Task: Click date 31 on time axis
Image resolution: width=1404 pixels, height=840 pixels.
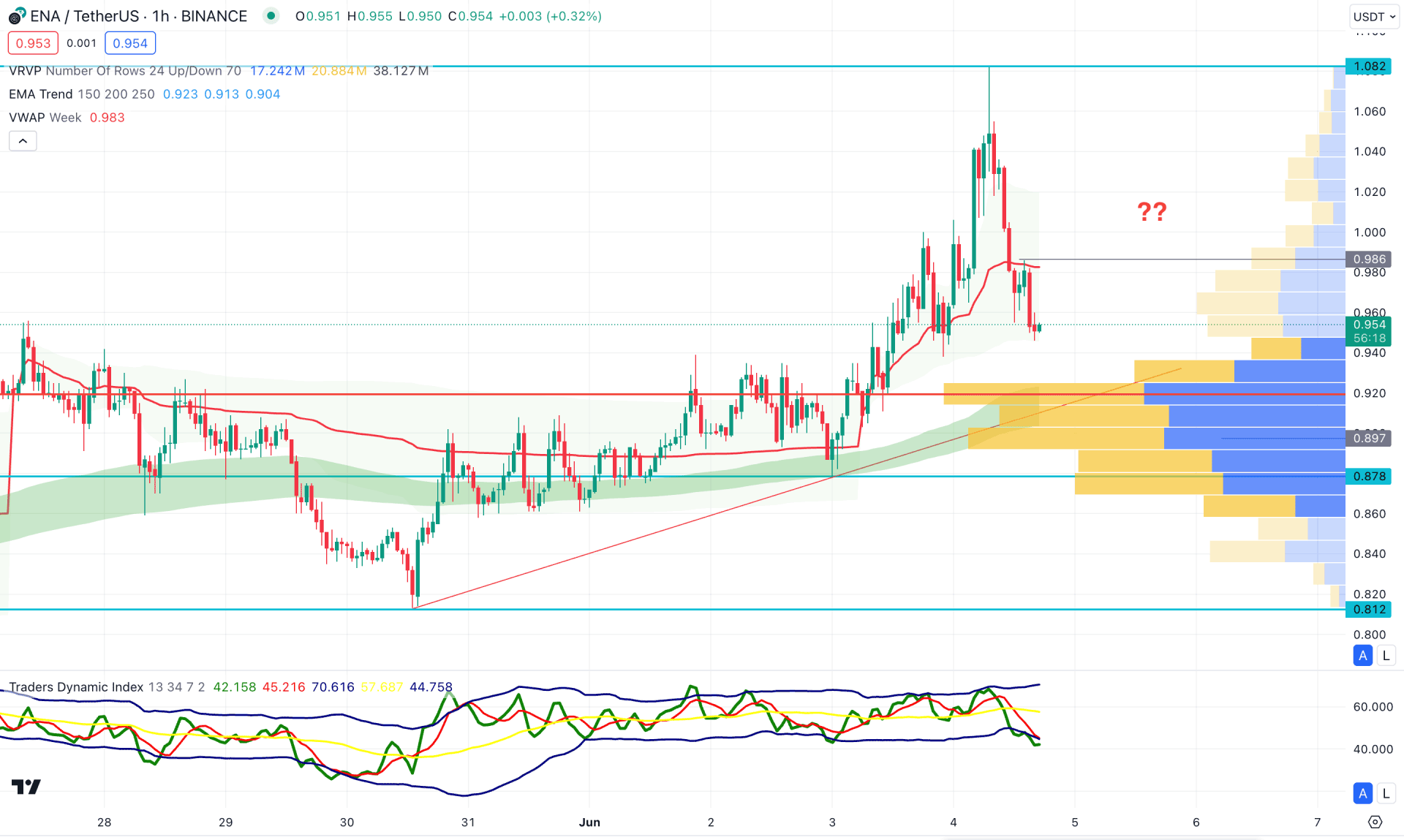Action: click(468, 822)
